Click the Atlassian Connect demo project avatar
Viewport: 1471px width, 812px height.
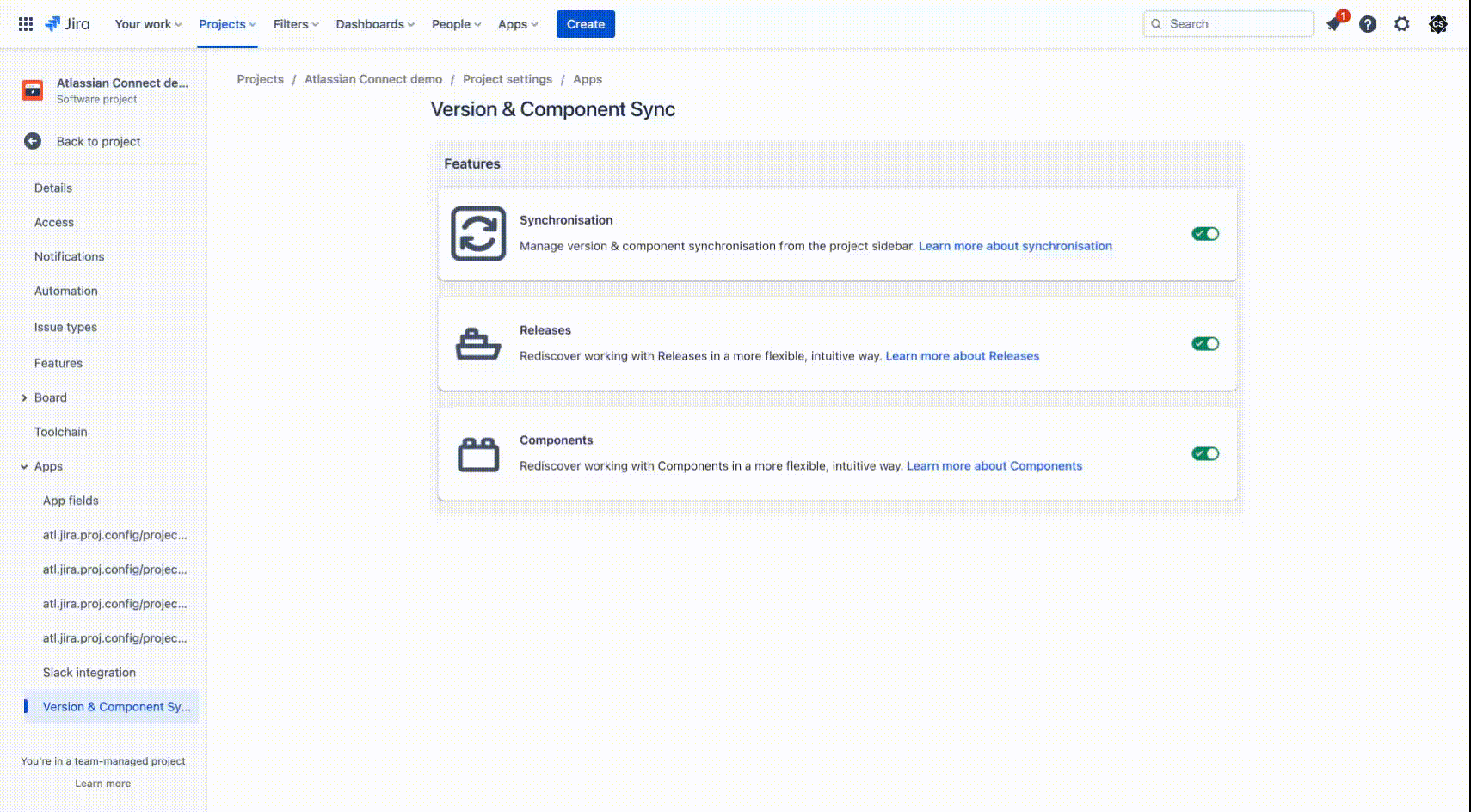tap(33, 90)
